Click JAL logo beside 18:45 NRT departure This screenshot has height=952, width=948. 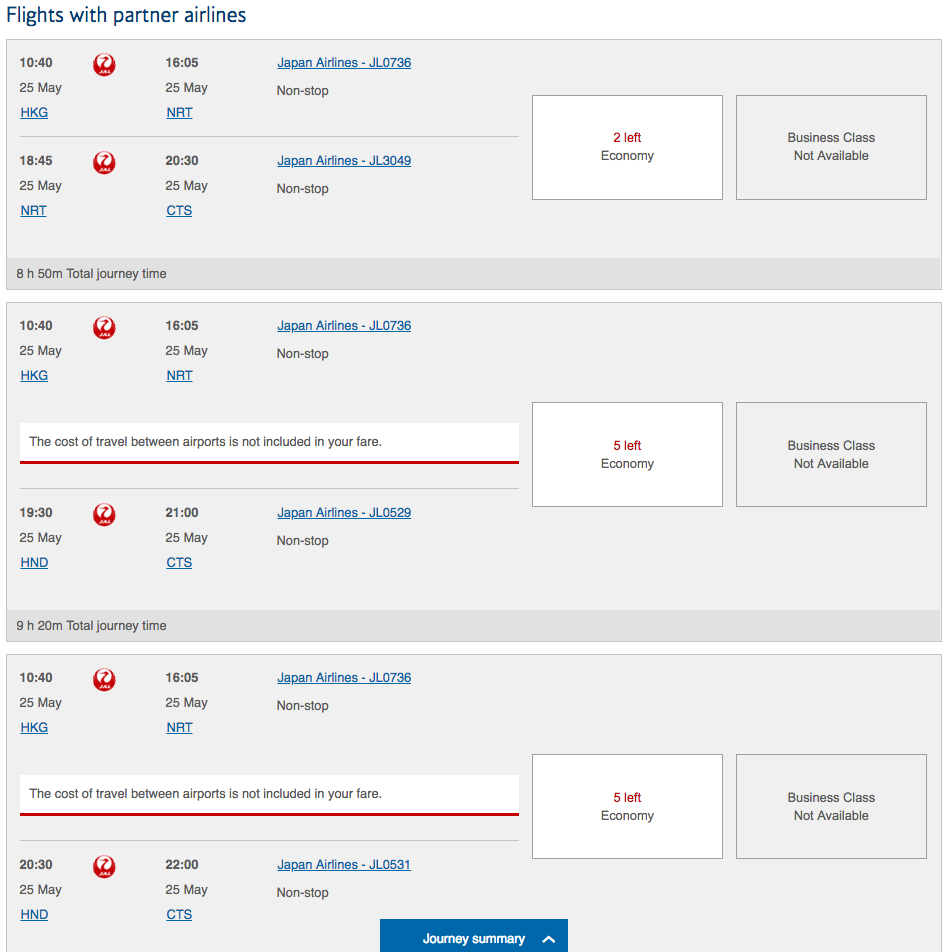point(104,163)
